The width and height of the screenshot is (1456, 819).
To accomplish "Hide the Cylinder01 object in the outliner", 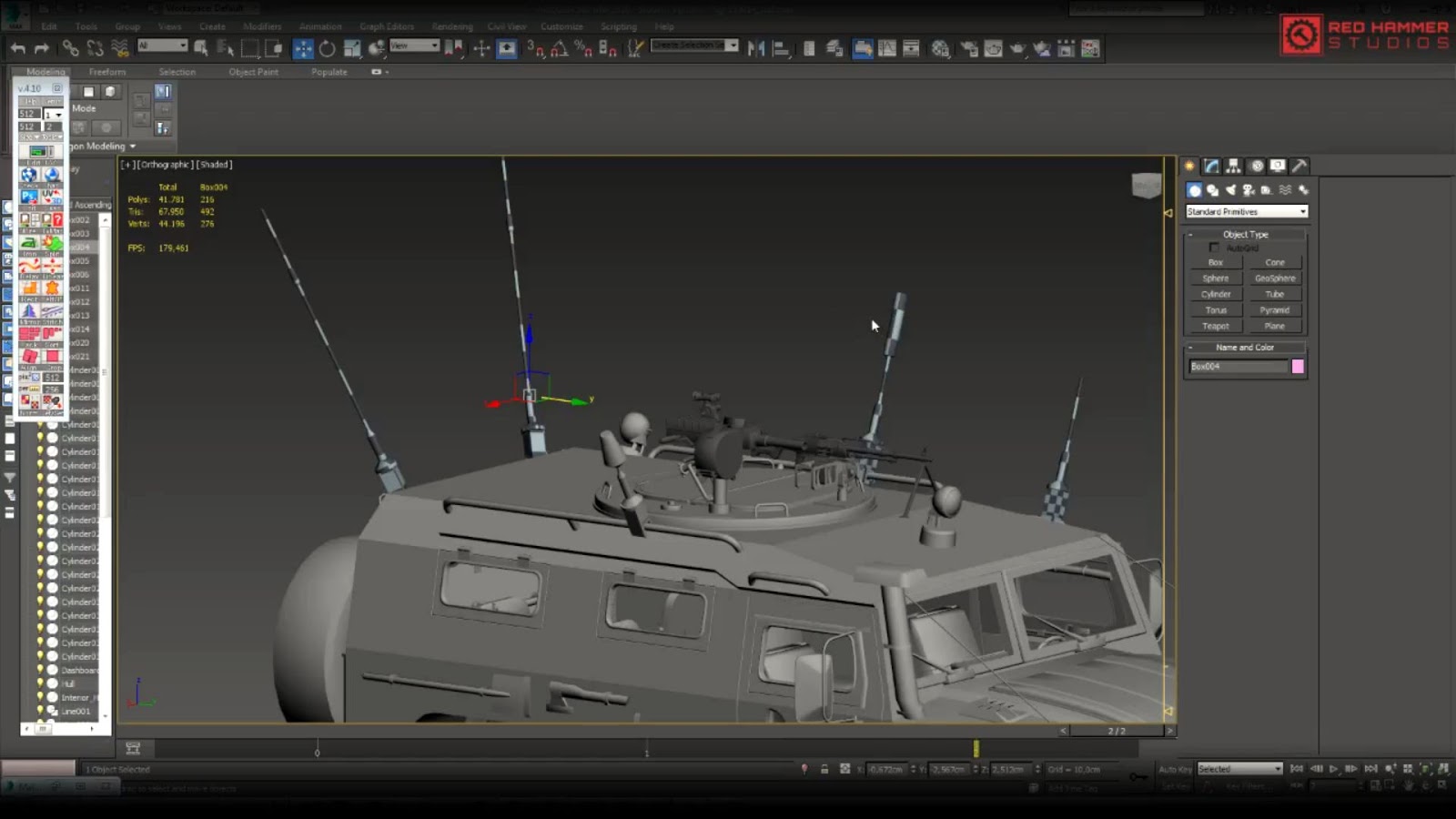I will click(x=40, y=423).
